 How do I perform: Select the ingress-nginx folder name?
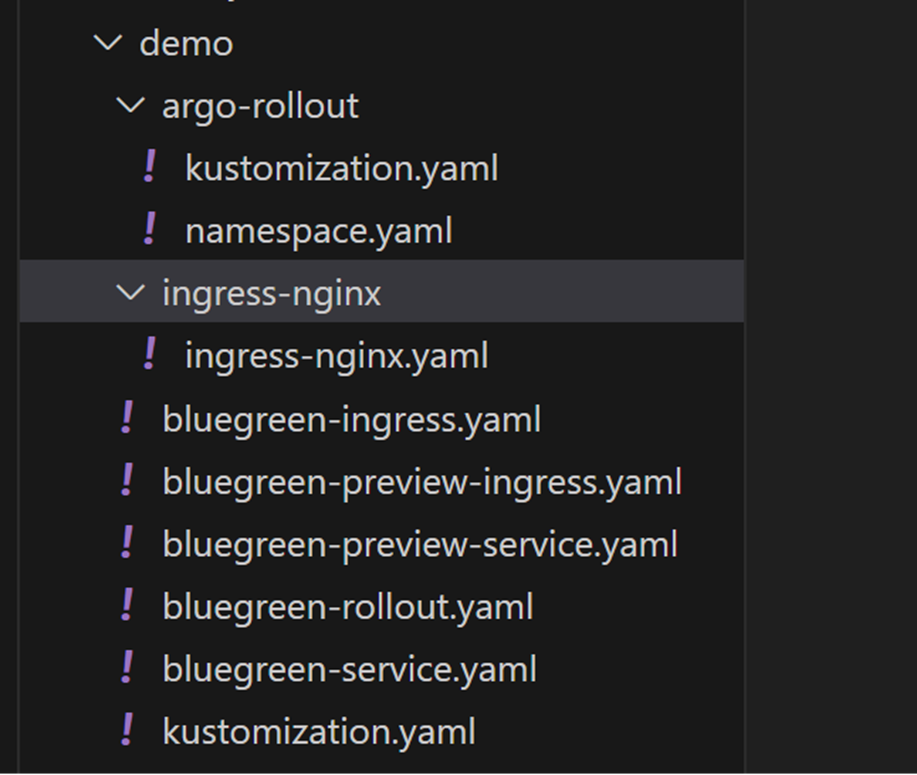(x=271, y=294)
